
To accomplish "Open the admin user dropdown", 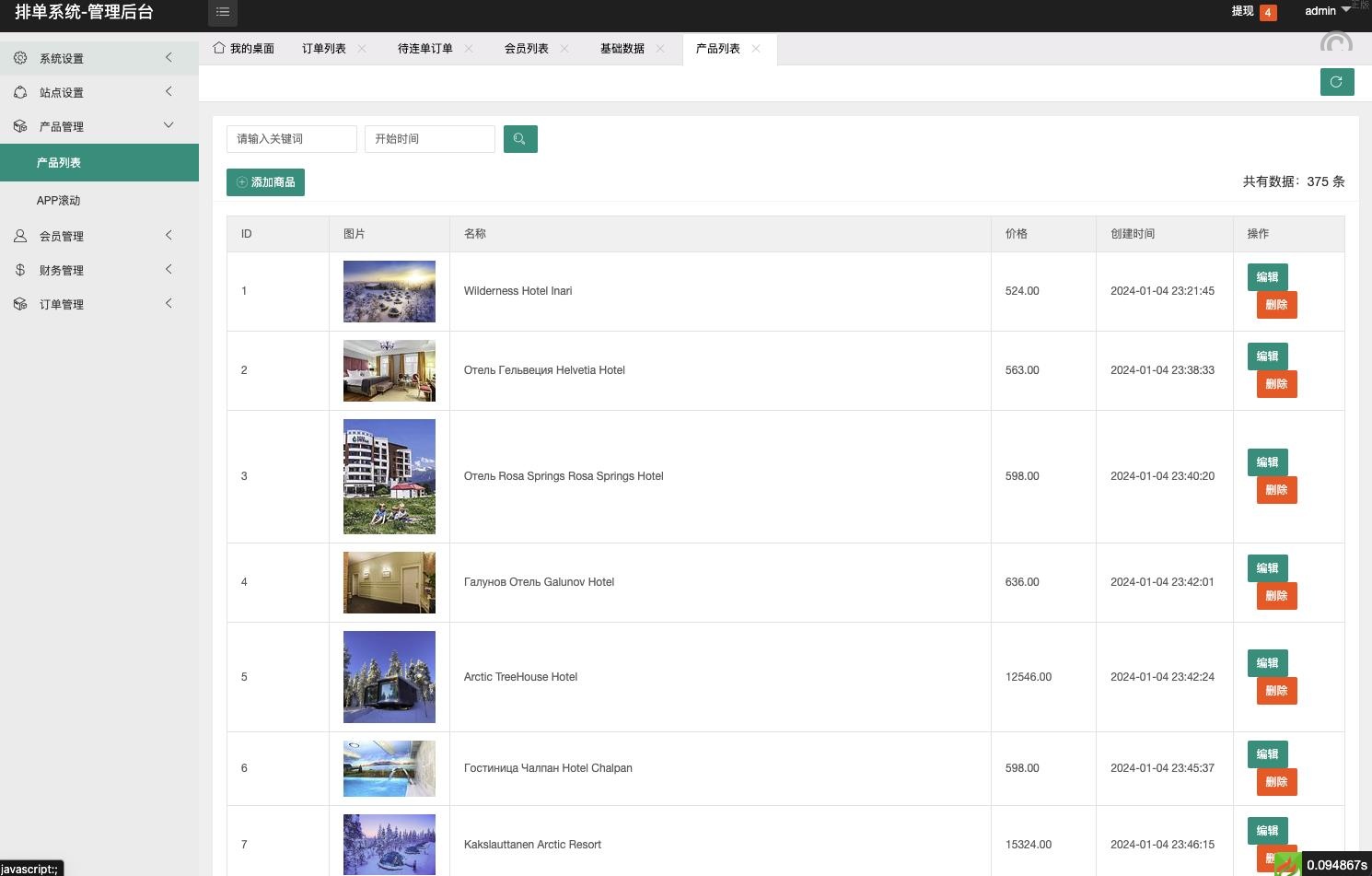I will 1326,11.
